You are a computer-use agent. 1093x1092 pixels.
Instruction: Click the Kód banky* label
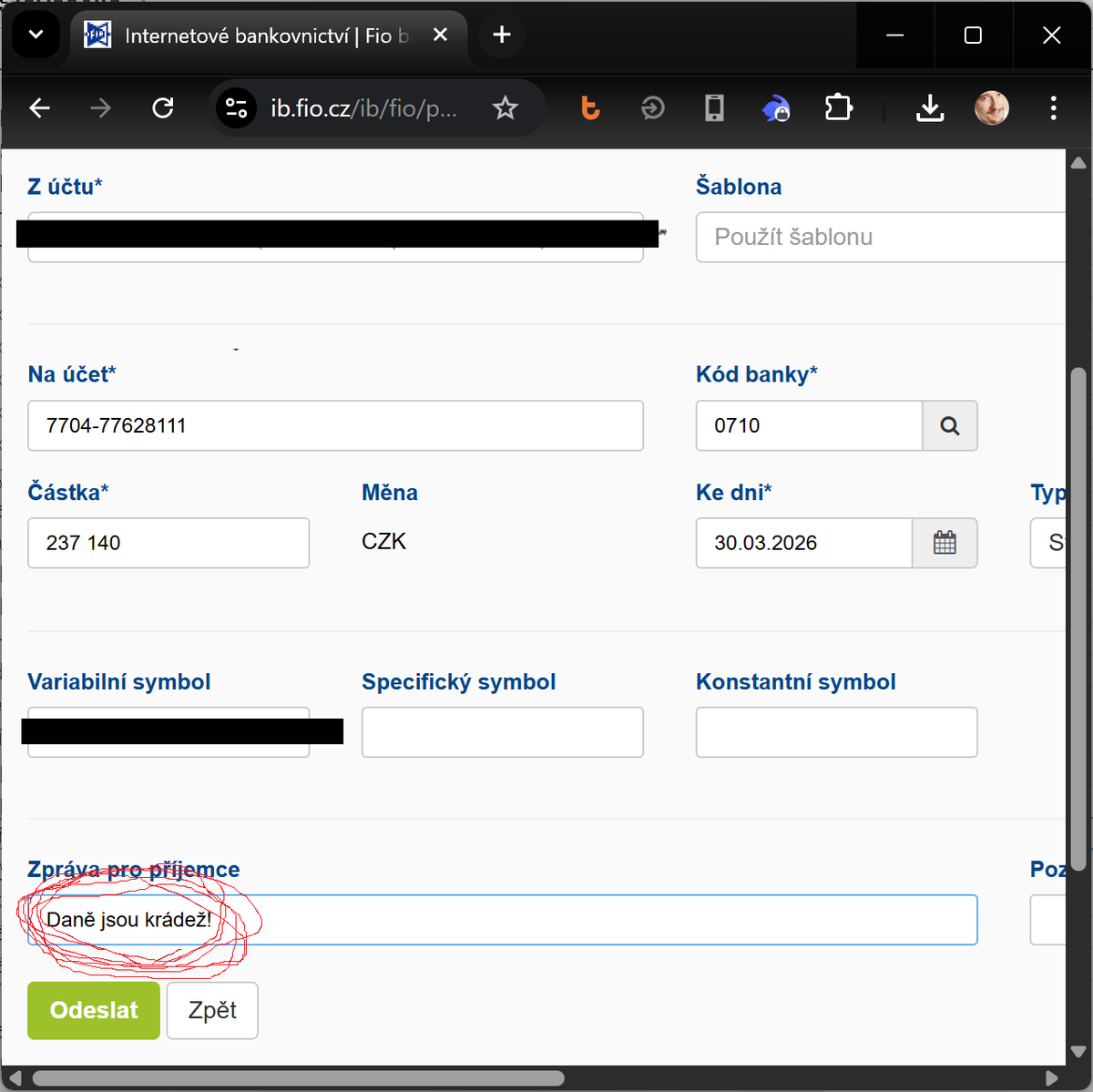(x=757, y=374)
